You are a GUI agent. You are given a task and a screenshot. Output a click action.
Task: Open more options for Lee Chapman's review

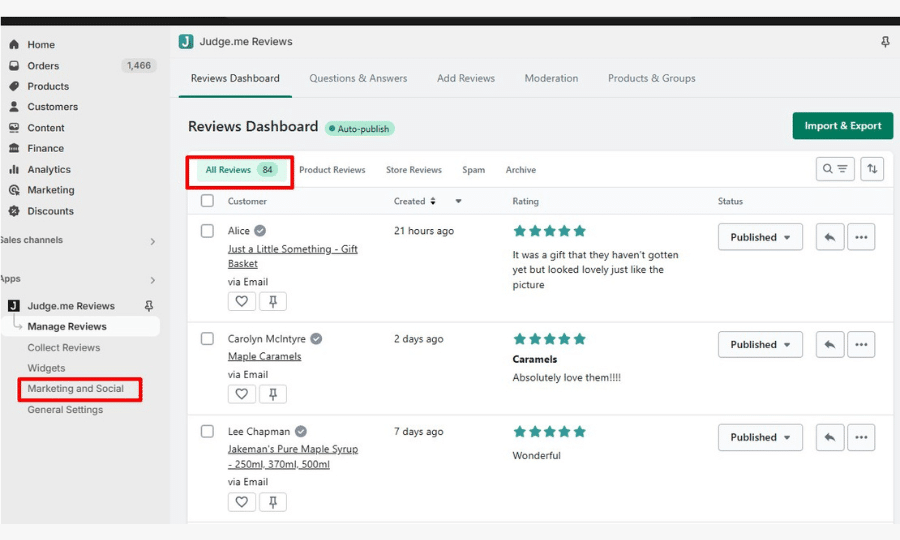click(x=861, y=437)
